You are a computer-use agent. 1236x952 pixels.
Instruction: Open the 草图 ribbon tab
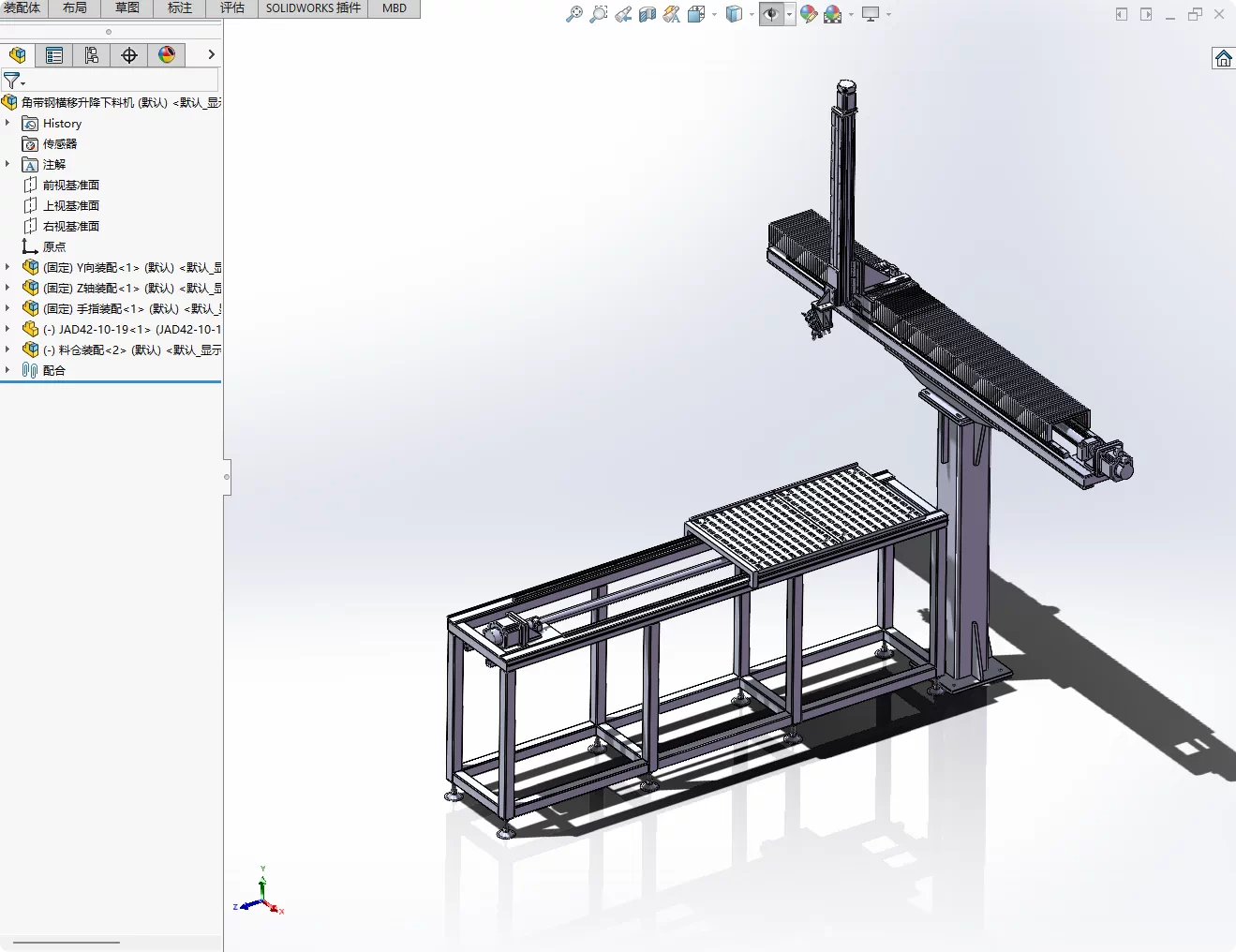point(127,8)
